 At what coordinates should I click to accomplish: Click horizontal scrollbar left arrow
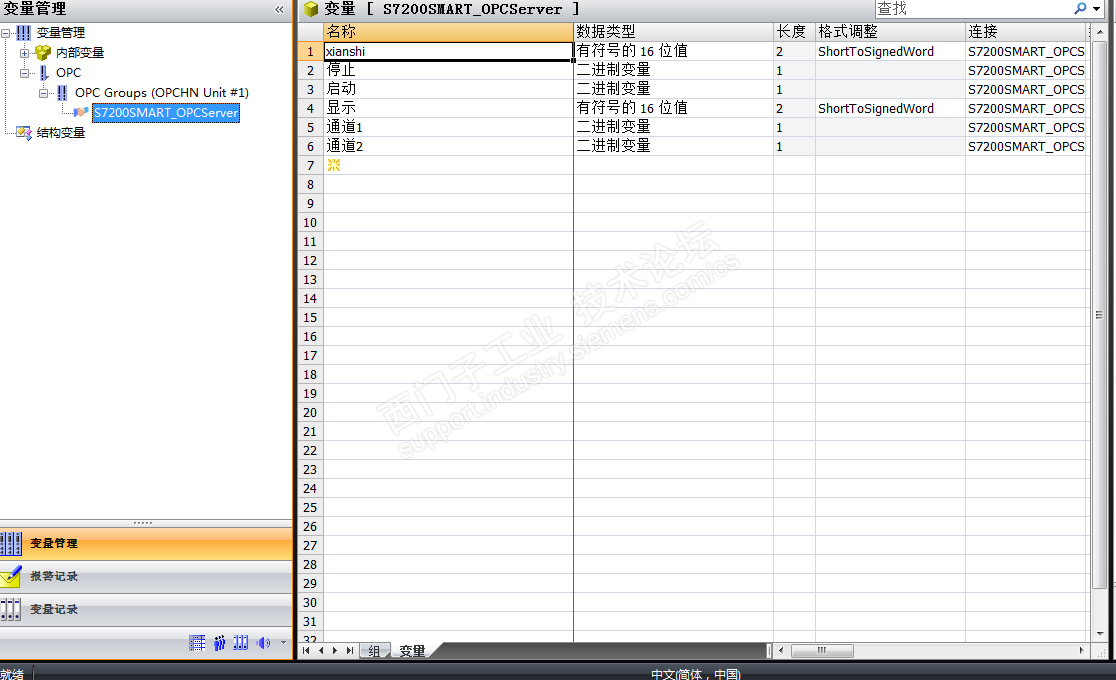pyautogui.click(x=781, y=650)
